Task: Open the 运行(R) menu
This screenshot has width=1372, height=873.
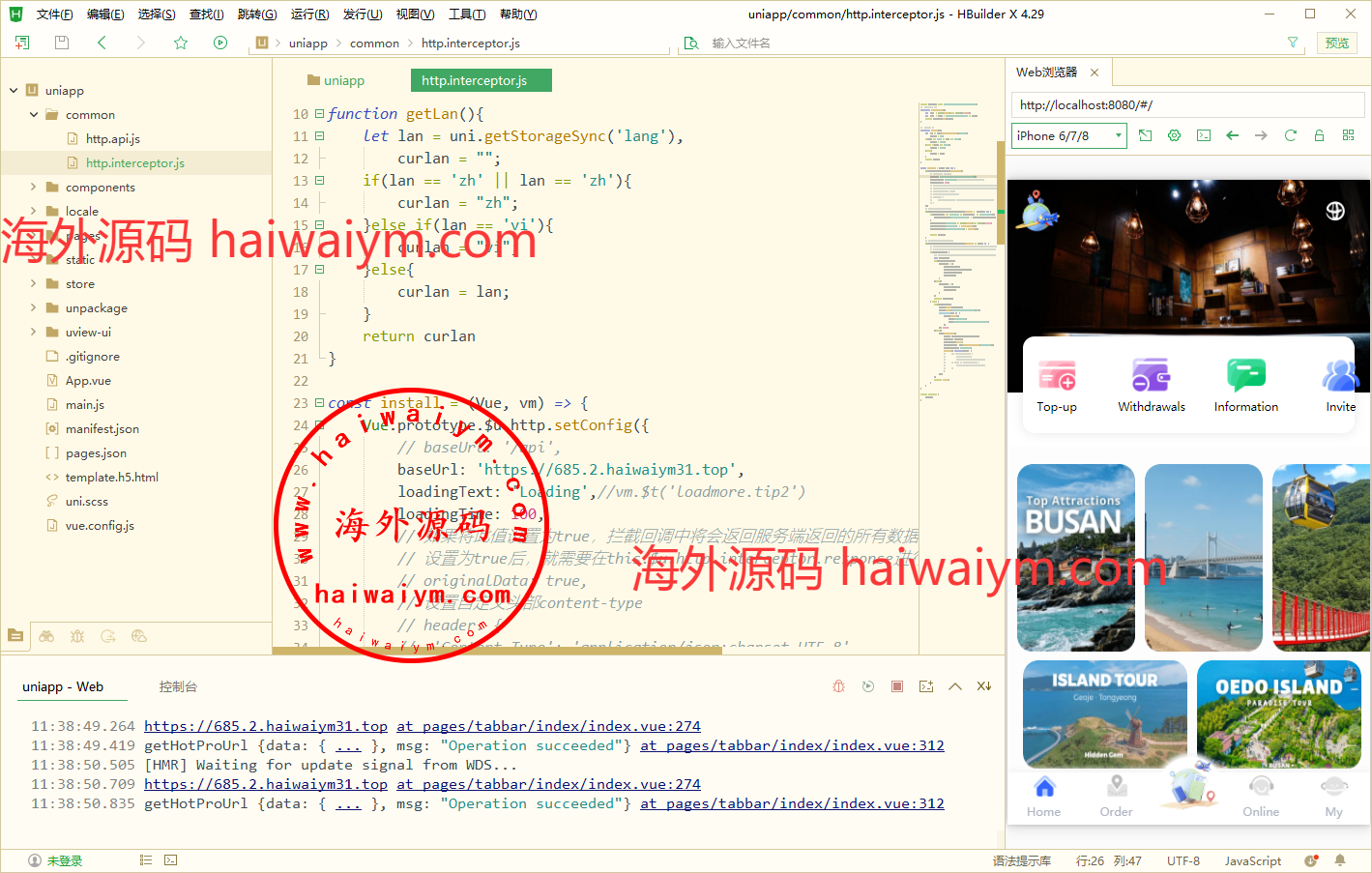Action: tap(309, 15)
